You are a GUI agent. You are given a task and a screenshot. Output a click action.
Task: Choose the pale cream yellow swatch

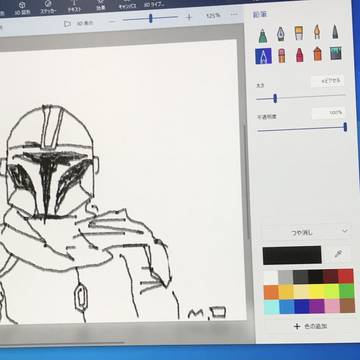tap(301, 291)
